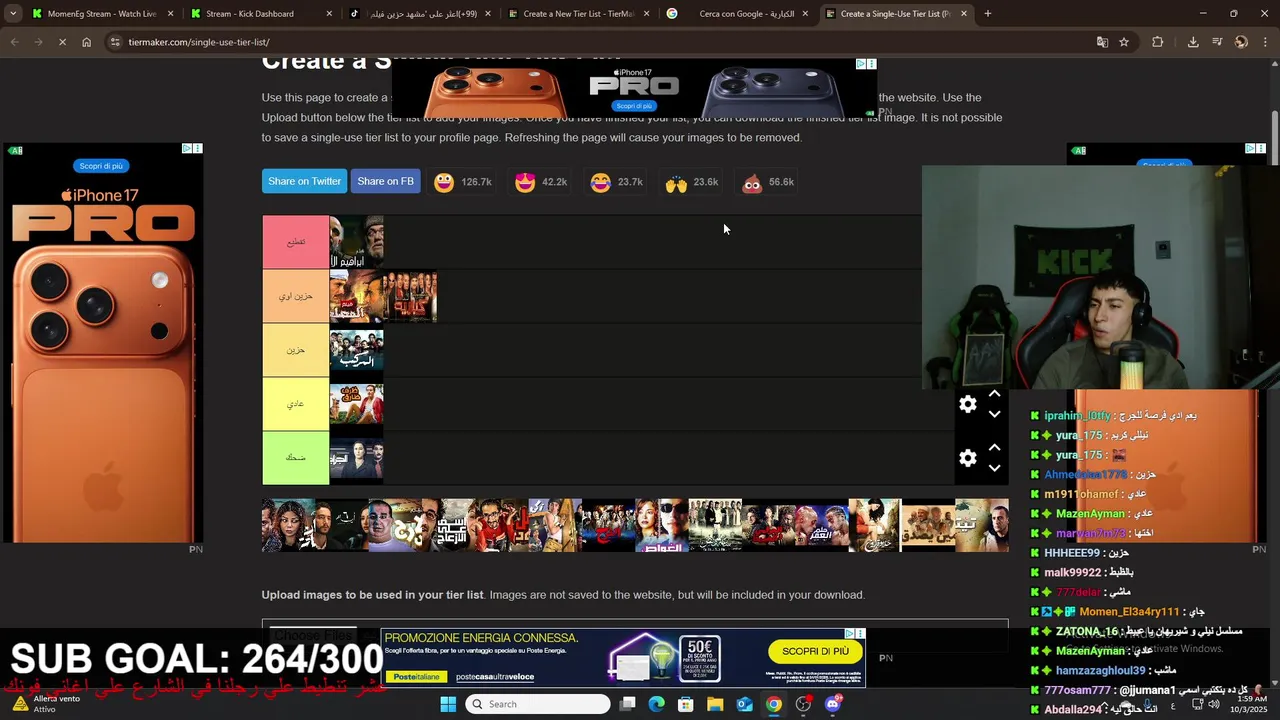Move the green ضحك tier down with its arrow
Screen dimensions: 1280x720
(994, 468)
